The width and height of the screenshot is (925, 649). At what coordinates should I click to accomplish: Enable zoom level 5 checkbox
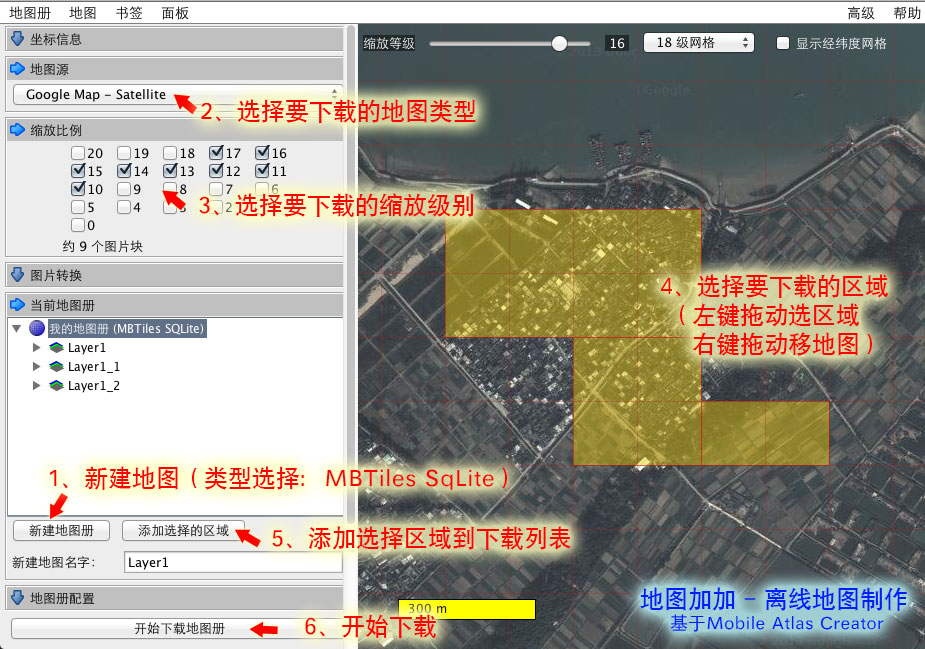[78, 207]
